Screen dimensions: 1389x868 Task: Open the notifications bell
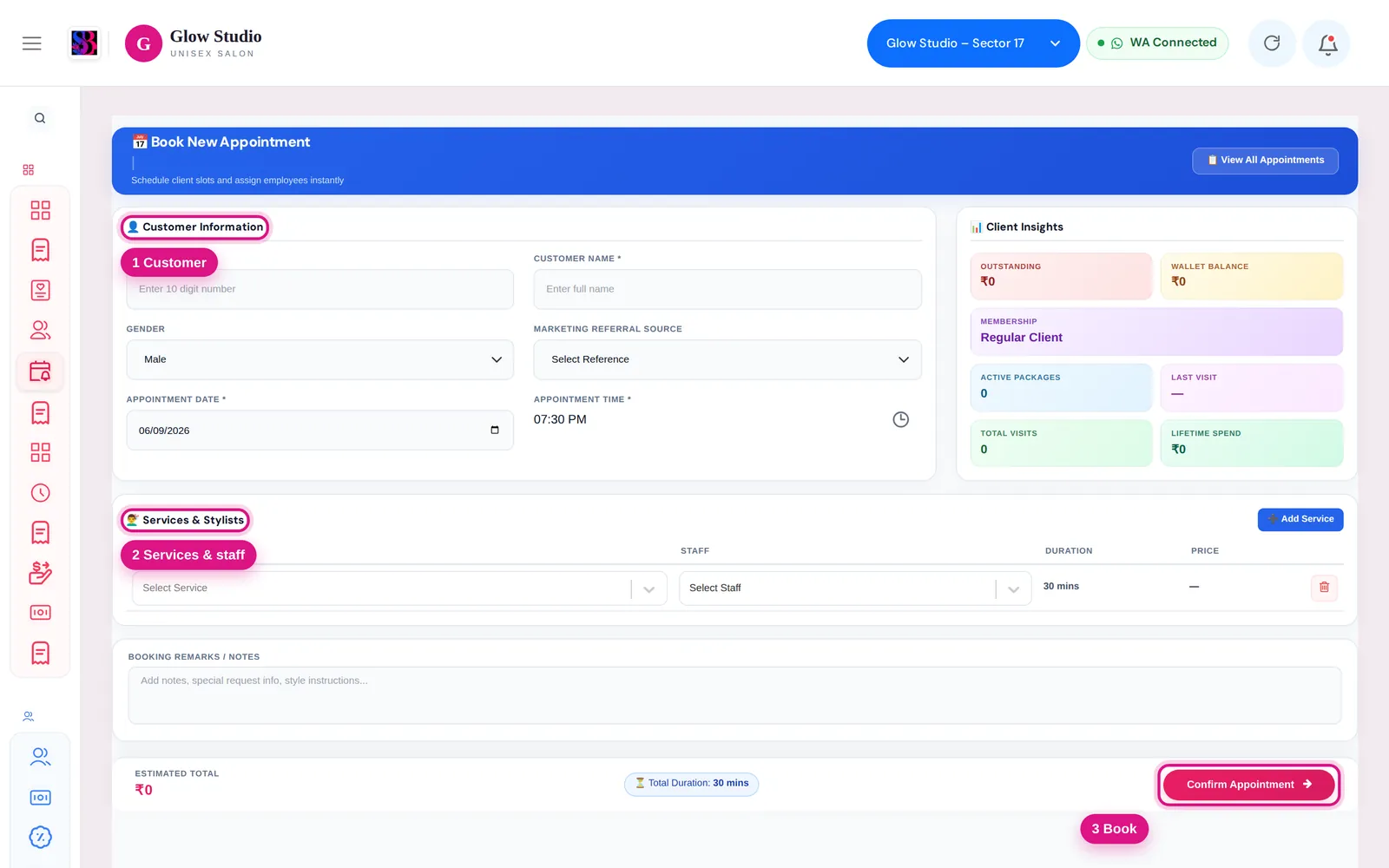(1326, 43)
